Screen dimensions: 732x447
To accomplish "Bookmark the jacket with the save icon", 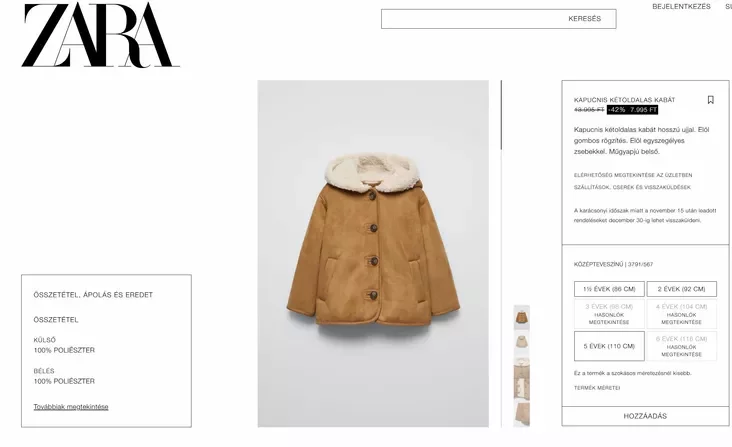I will pyautogui.click(x=711, y=100).
